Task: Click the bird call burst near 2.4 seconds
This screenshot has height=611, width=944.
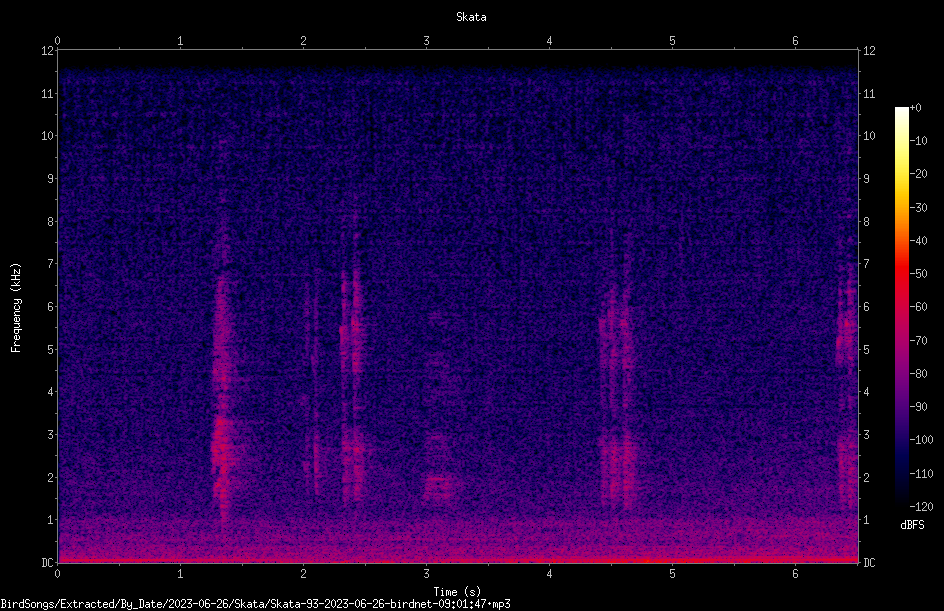Action: (x=353, y=385)
